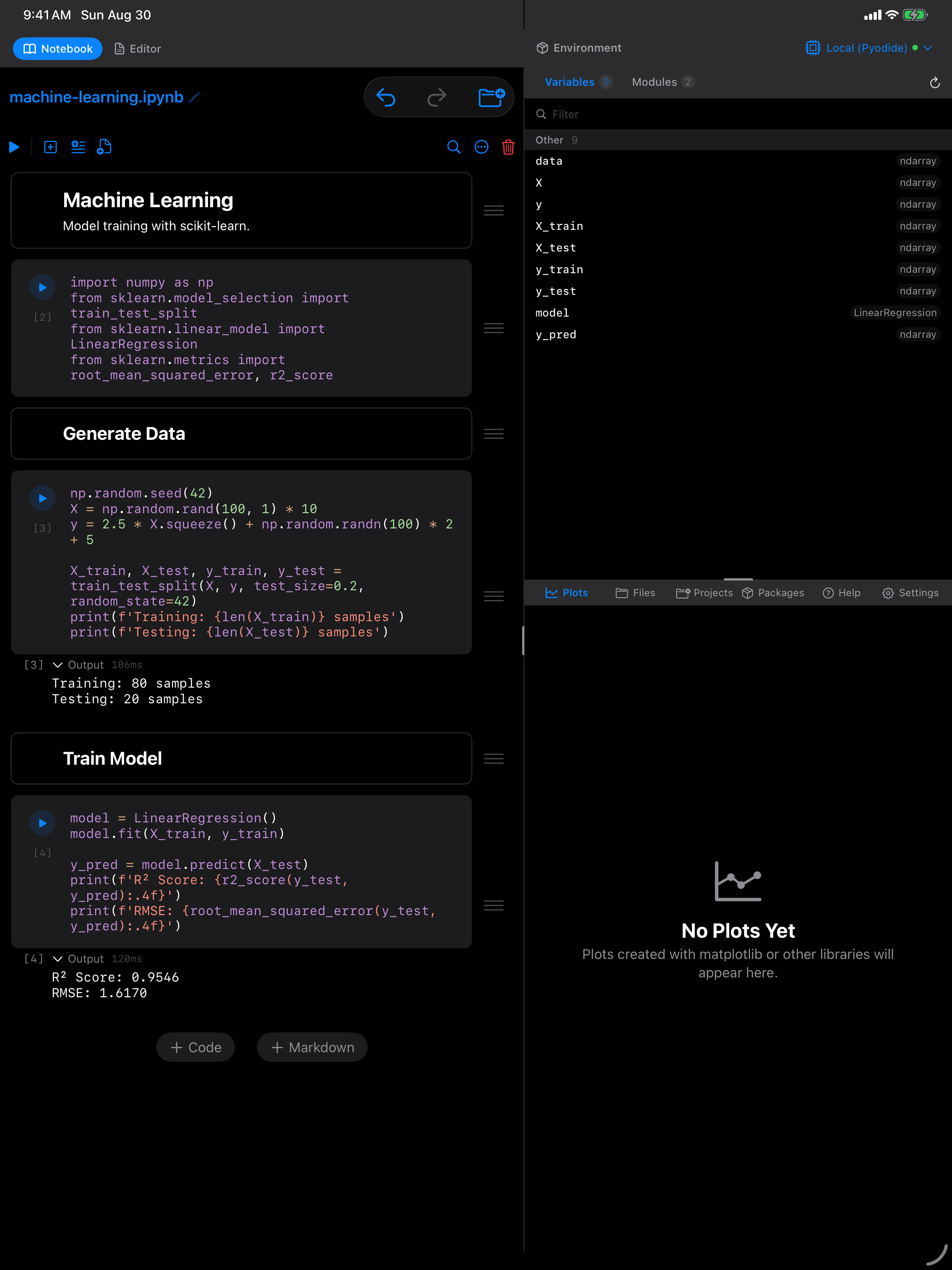Screen dimensions: 952x1270
Task: Delete the cell with the red trash icon
Action: click(x=508, y=148)
